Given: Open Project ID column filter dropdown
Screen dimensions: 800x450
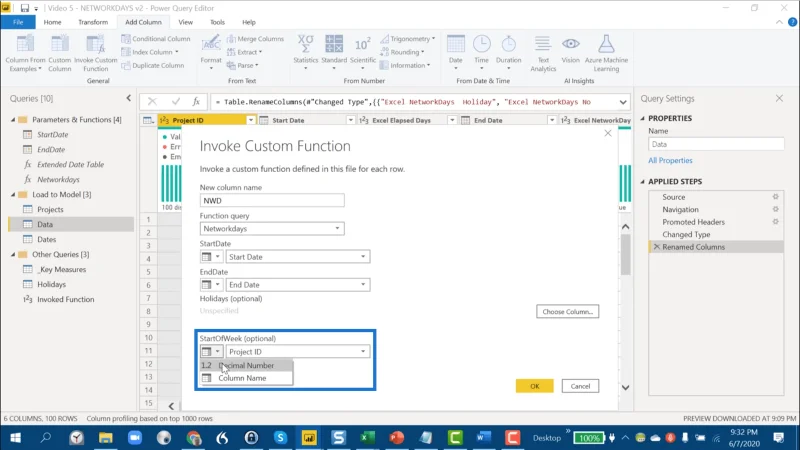Looking at the screenshot, I should (x=251, y=120).
